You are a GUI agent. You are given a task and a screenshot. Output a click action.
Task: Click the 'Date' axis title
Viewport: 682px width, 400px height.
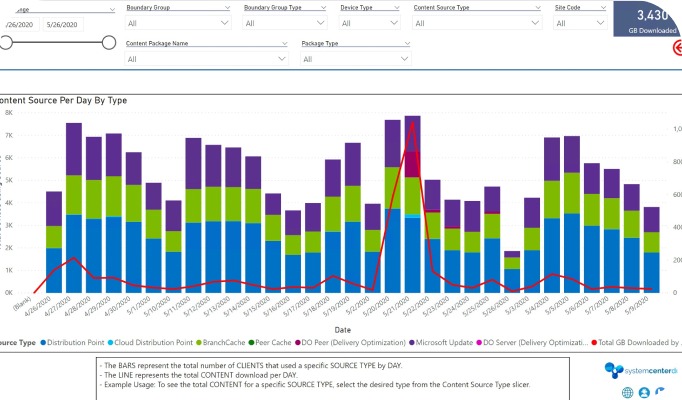tap(343, 330)
